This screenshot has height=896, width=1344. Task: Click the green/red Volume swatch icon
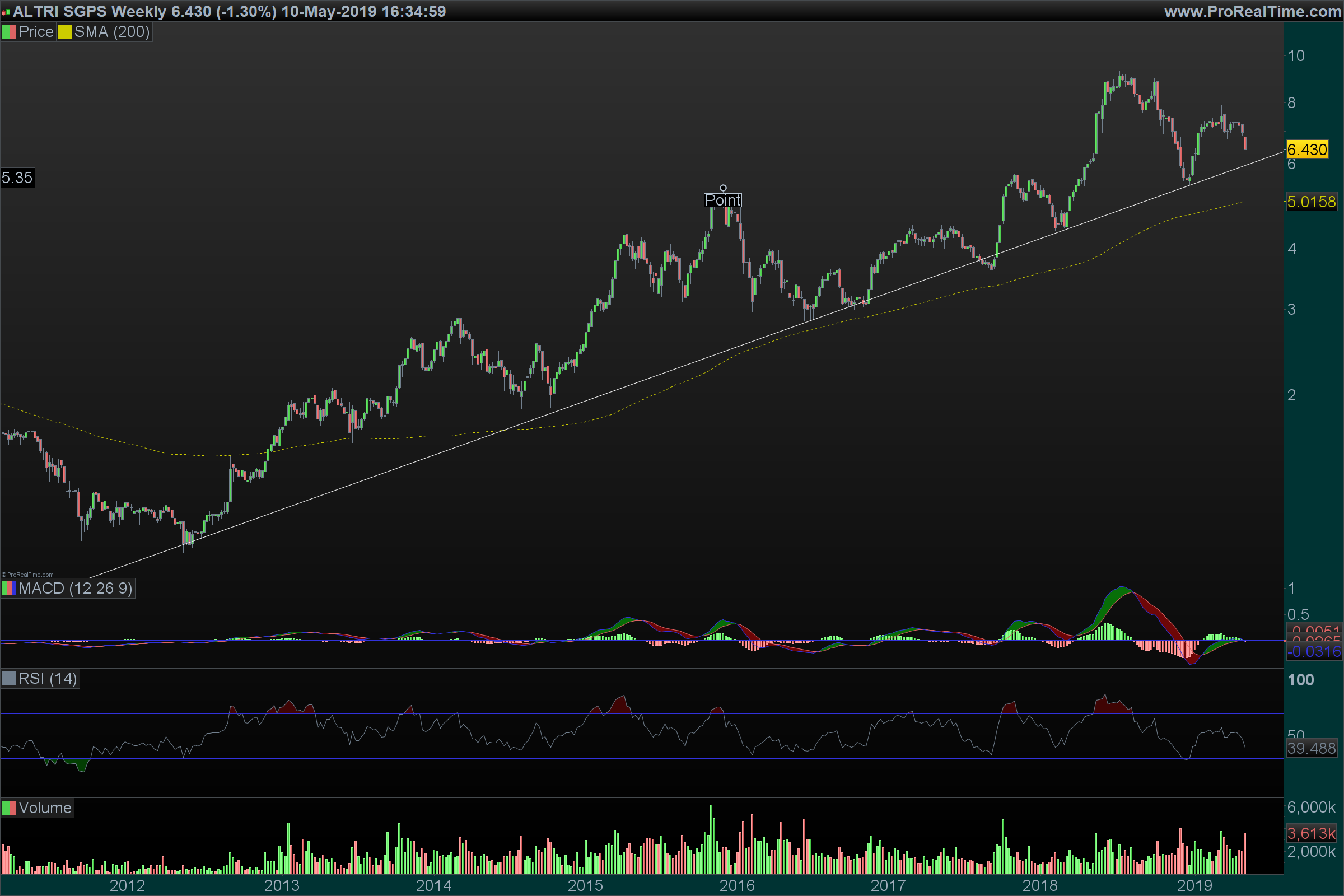coord(9,808)
